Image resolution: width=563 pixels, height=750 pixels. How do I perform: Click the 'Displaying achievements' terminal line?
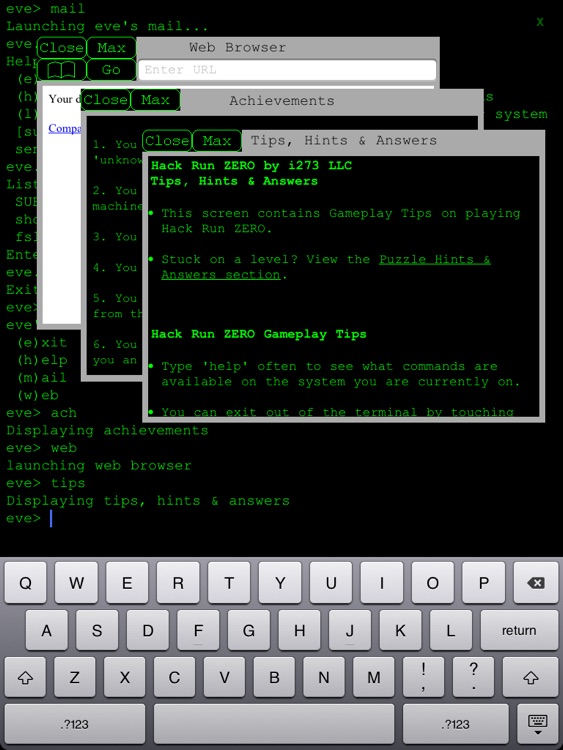107,430
